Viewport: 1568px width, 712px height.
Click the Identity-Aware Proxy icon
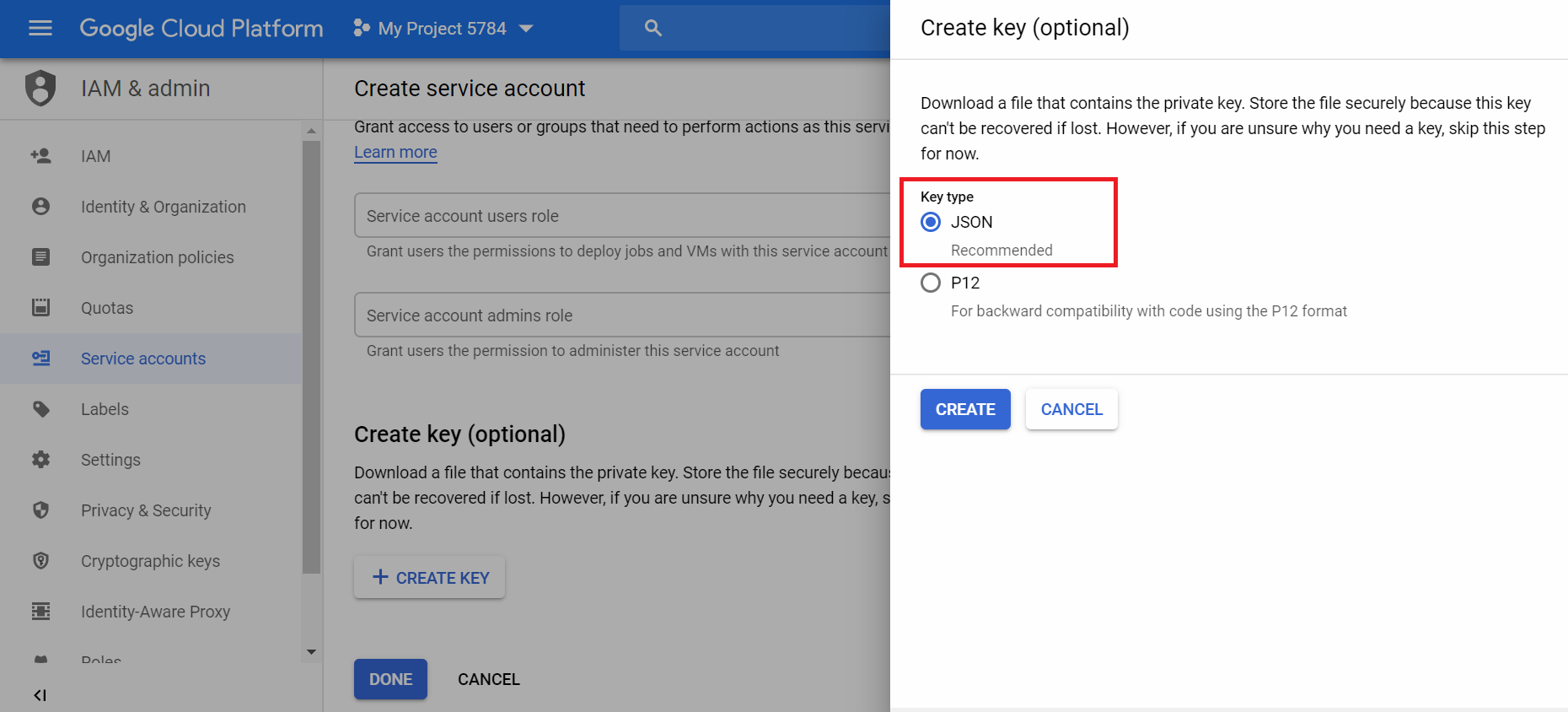pyautogui.click(x=40, y=612)
